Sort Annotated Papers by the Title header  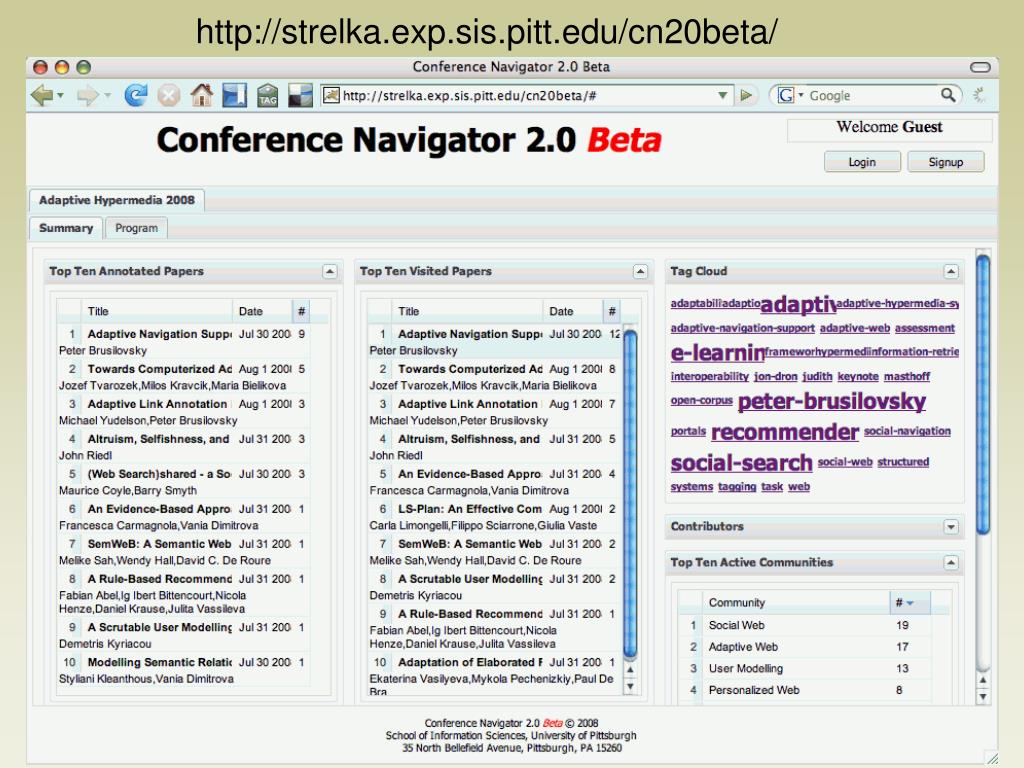[156, 312]
